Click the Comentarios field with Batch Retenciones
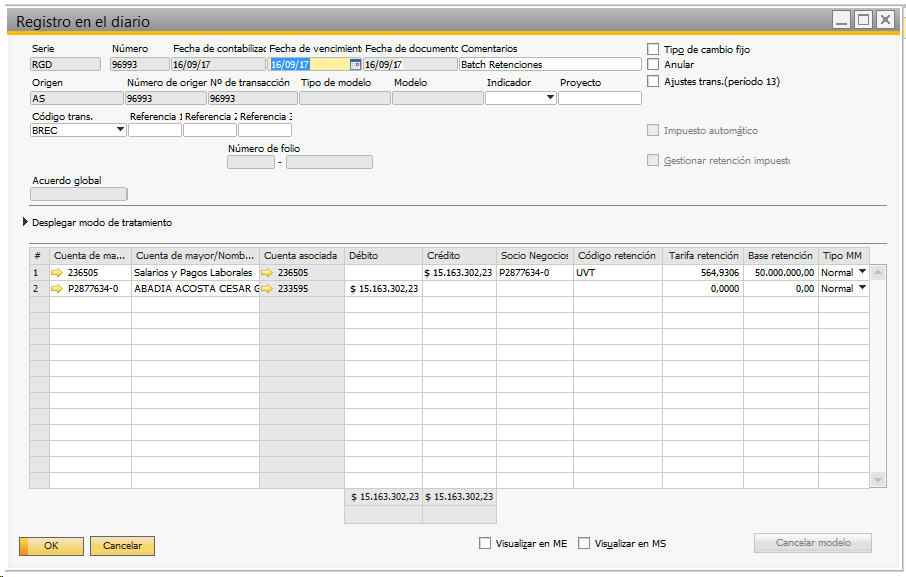 click(549, 65)
